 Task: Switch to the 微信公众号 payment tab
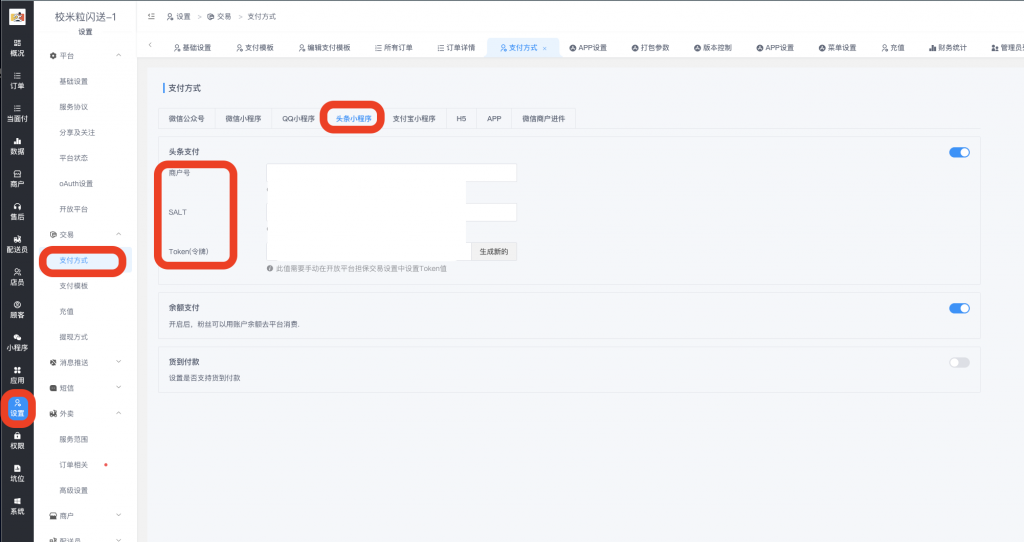click(187, 119)
